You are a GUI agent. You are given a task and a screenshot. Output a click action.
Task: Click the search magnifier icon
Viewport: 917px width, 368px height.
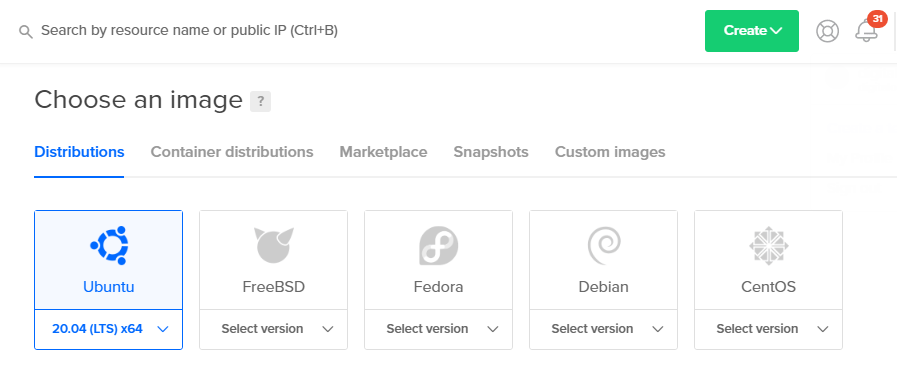point(25,32)
